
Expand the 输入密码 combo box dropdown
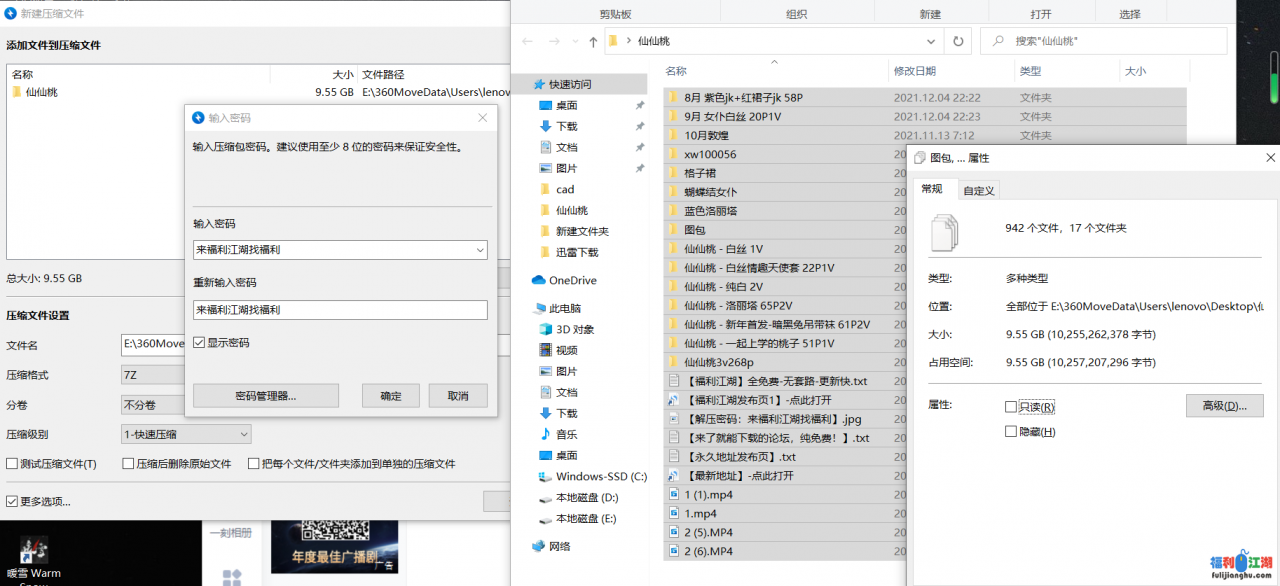pyautogui.click(x=479, y=249)
